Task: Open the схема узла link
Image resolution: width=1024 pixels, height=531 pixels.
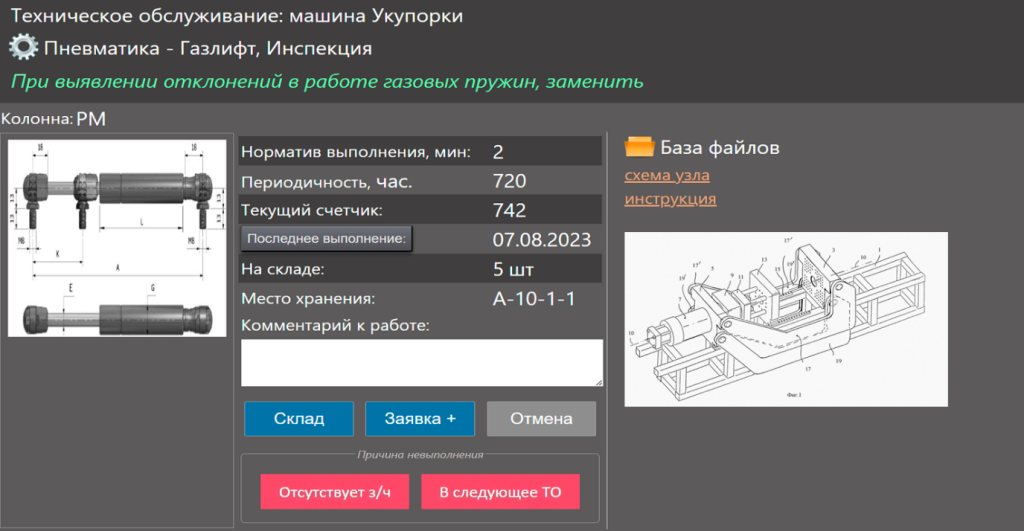Action: 667,176
